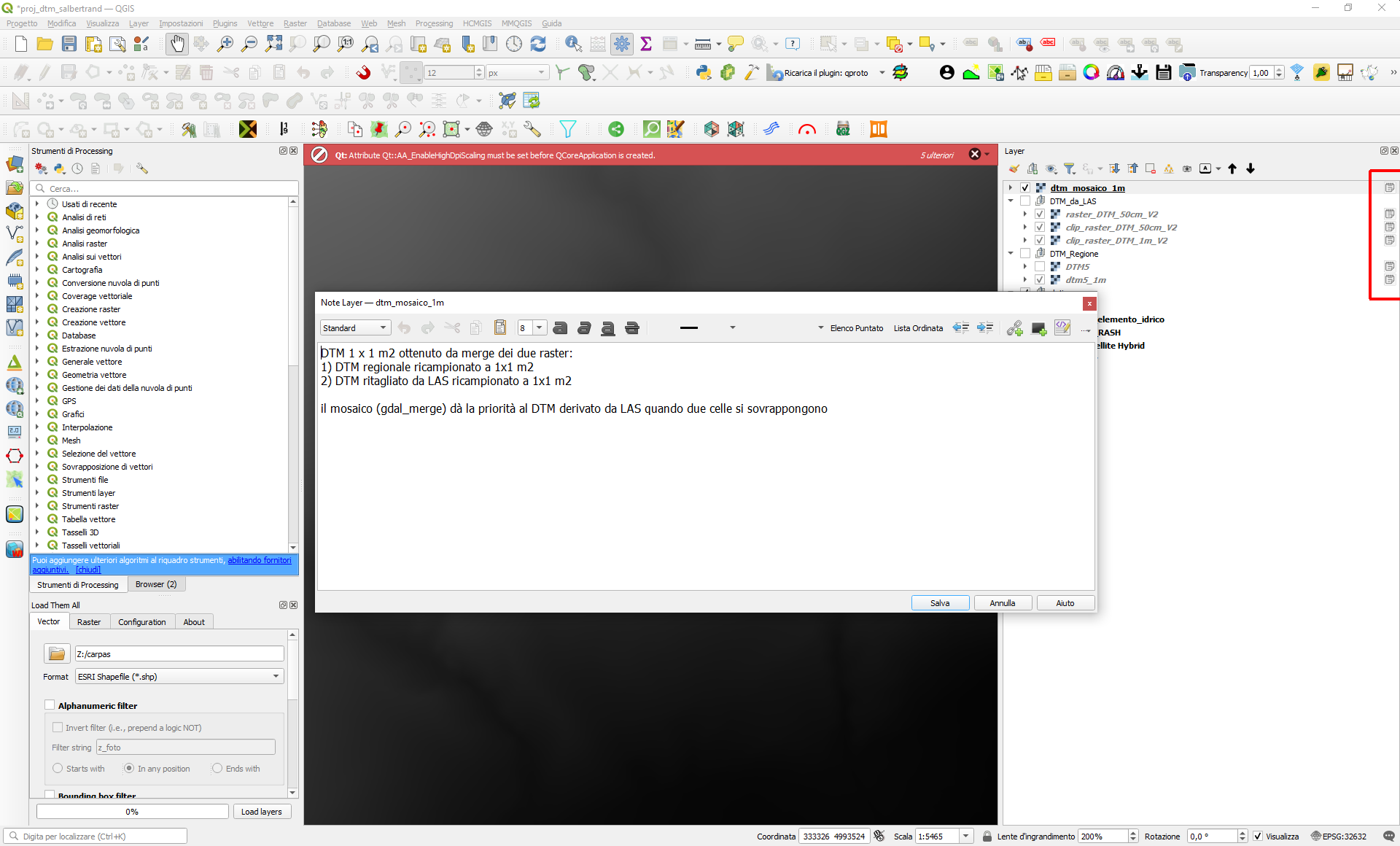Select the 'Starts with' radio button
Screen dimensions: 1400x846
click(x=58, y=768)
